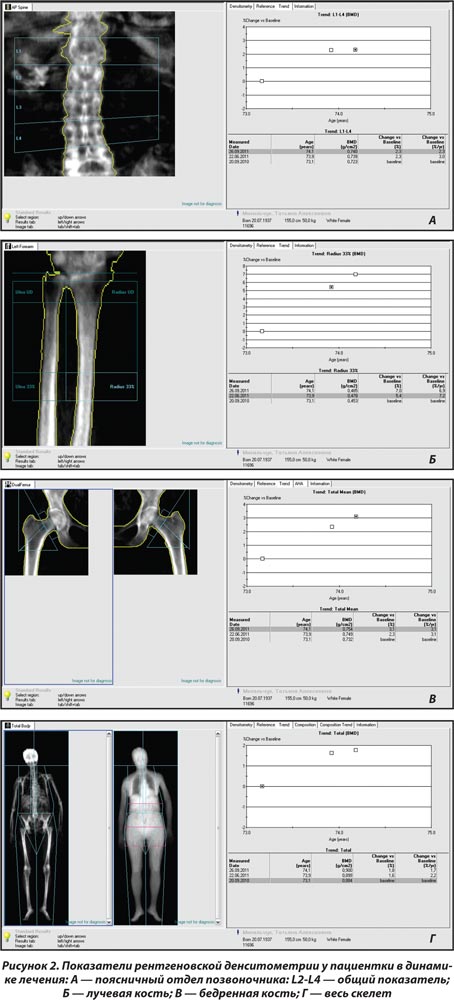Click the AP Spine image tab icon
The width and height of the screenshot is (454, 1000).
pyautogui.click(x=8, y=6)
